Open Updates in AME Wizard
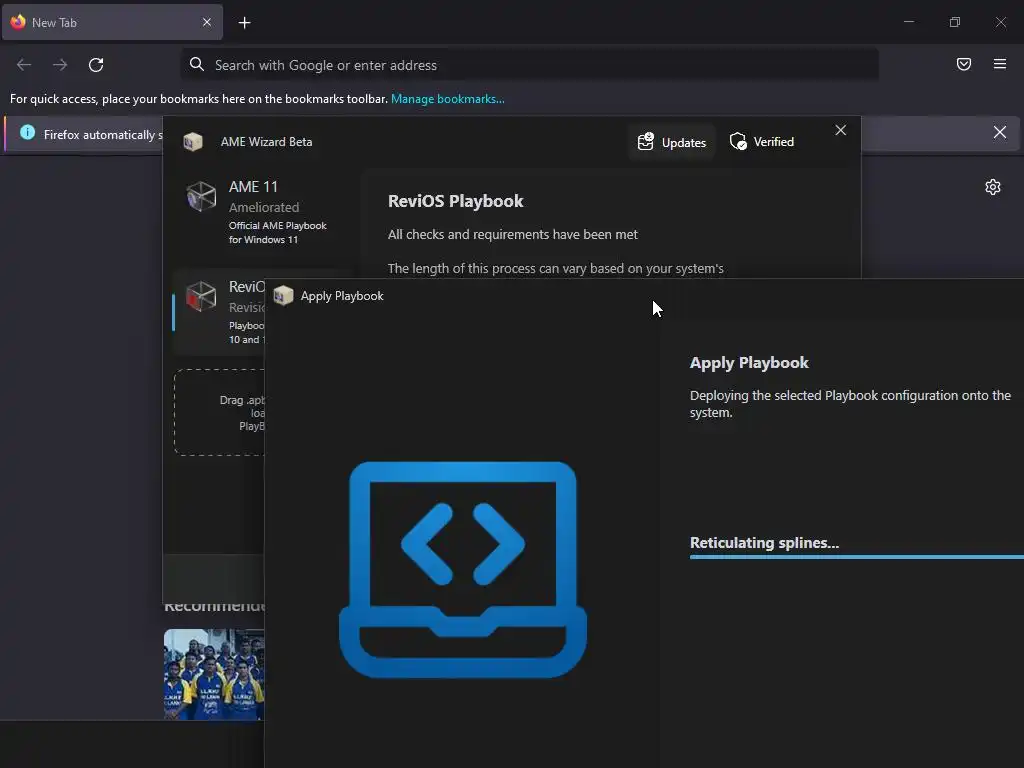 [672, 142]
